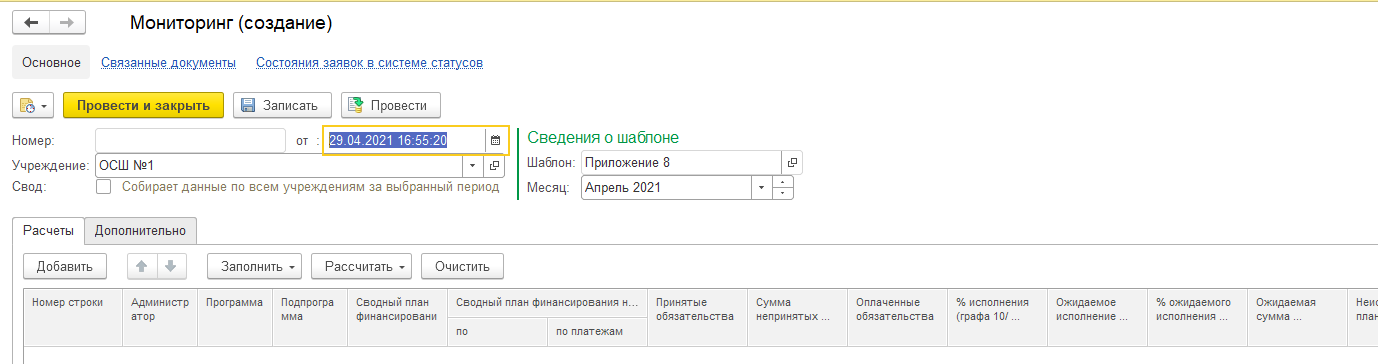Expand the Месяц dropdown list
This screenshot has height=364, width=1378.
[x=762, y=187]
